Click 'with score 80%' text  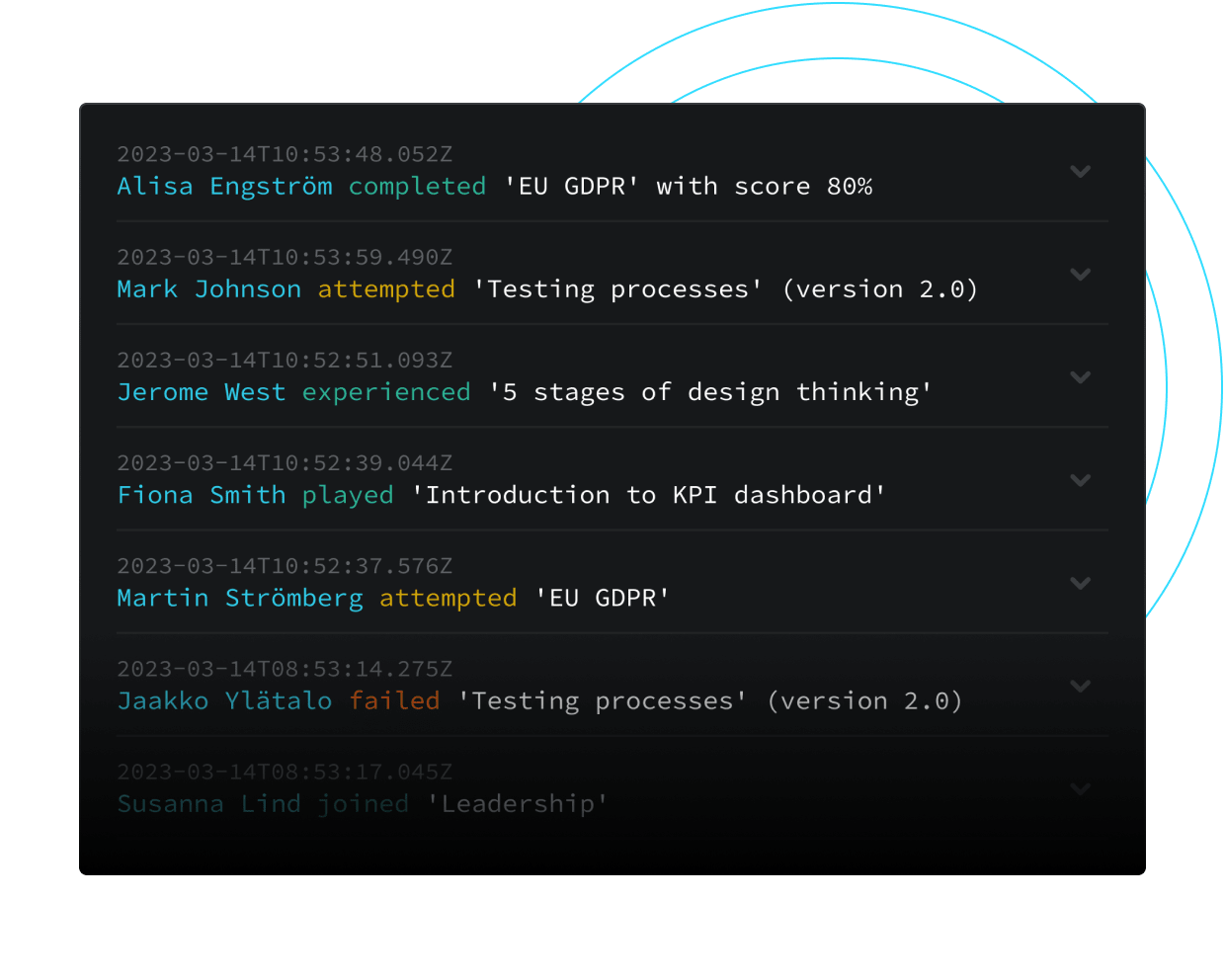765,187
